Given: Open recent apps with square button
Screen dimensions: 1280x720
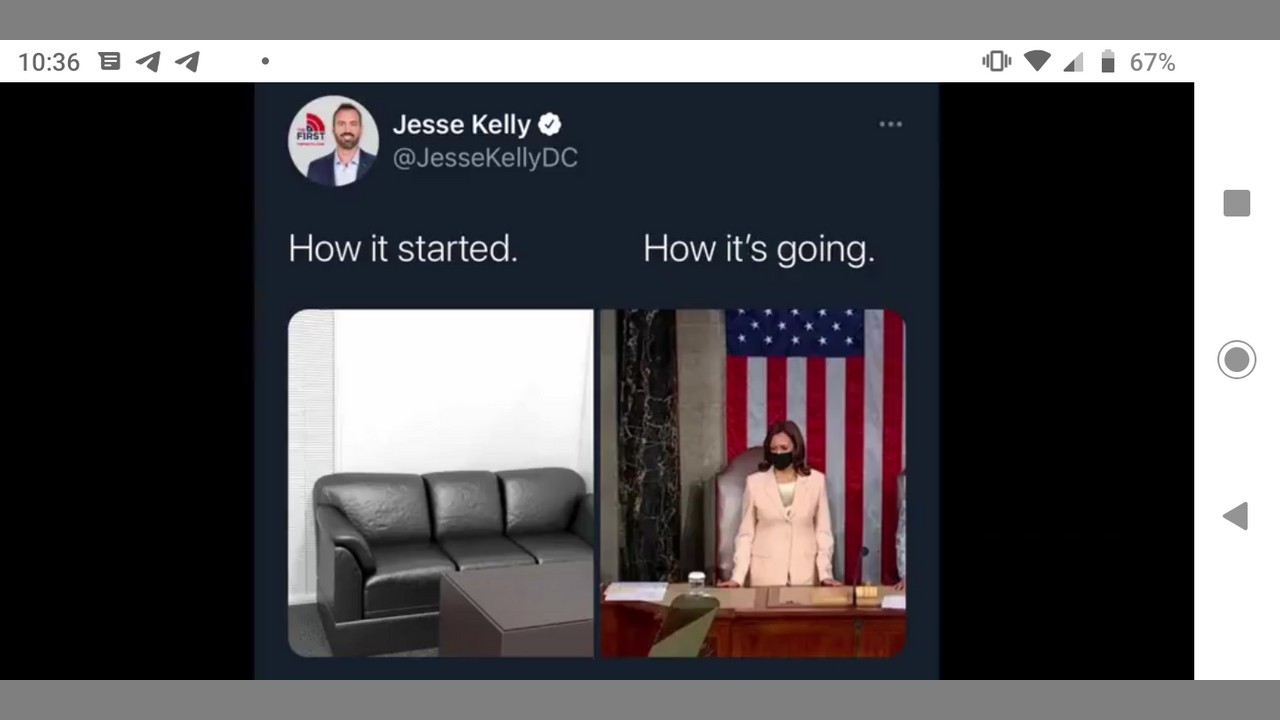Looking at the screenshot, I should (1237, 203).
